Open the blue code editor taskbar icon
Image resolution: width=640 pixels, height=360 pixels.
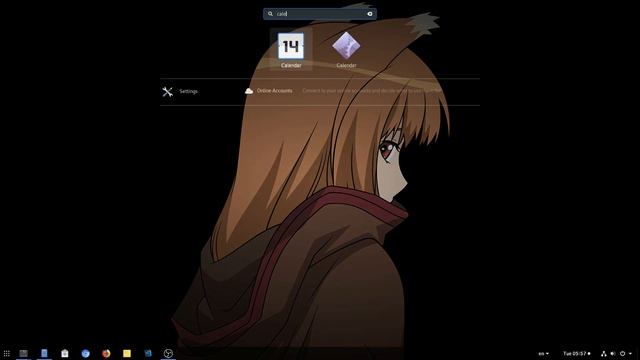tap(148, 353)
